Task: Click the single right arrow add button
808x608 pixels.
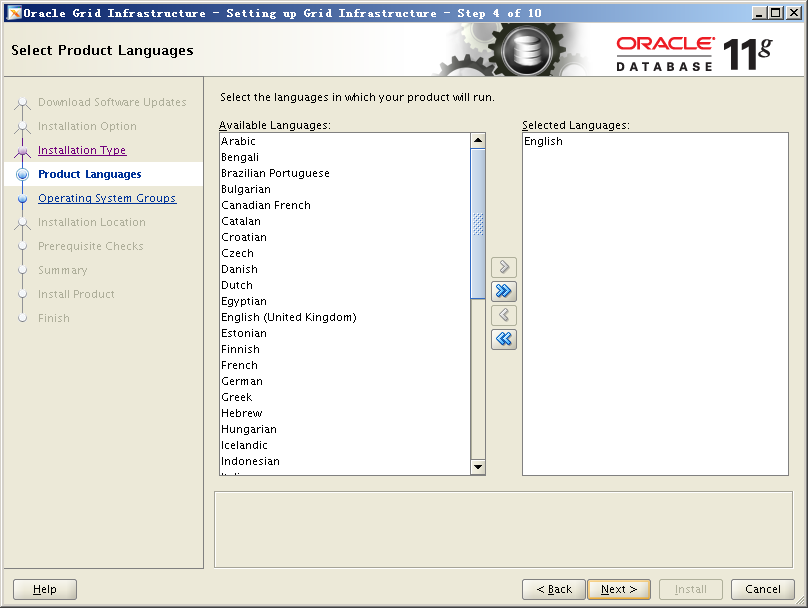Action: (504, 267)
